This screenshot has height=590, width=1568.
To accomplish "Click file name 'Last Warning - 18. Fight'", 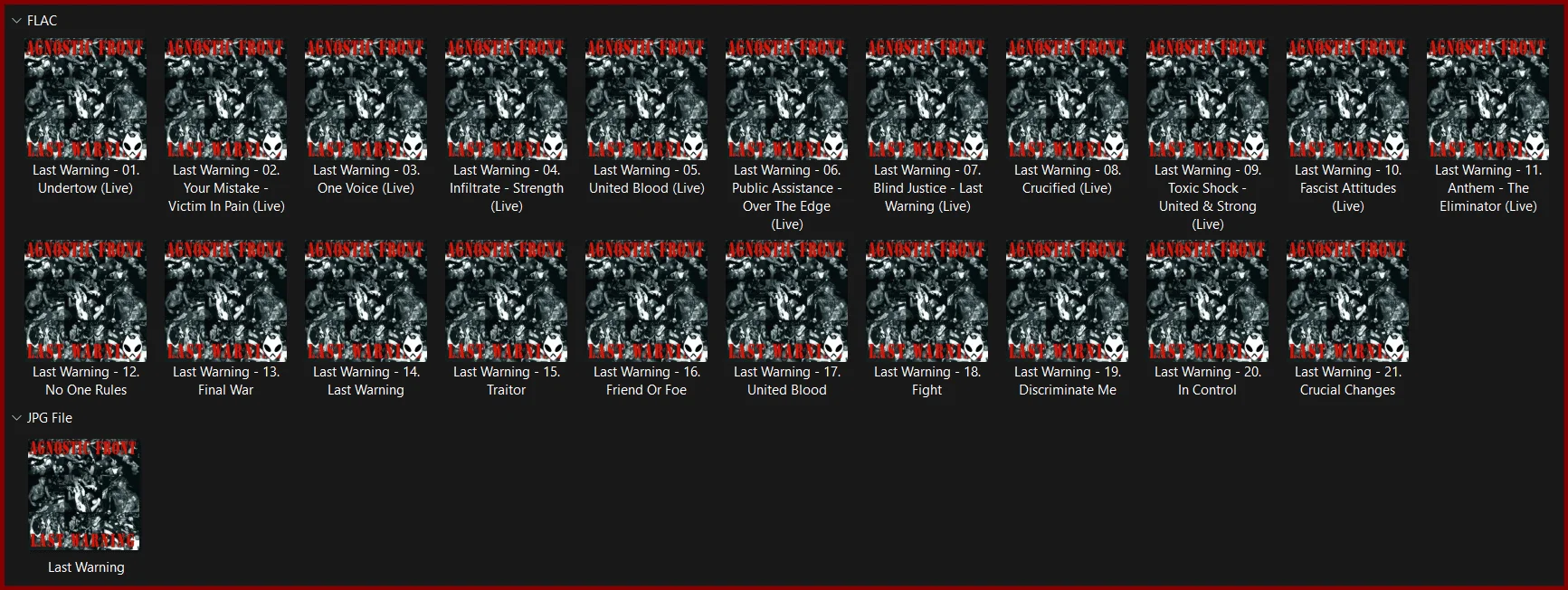I will click(927, 381).
